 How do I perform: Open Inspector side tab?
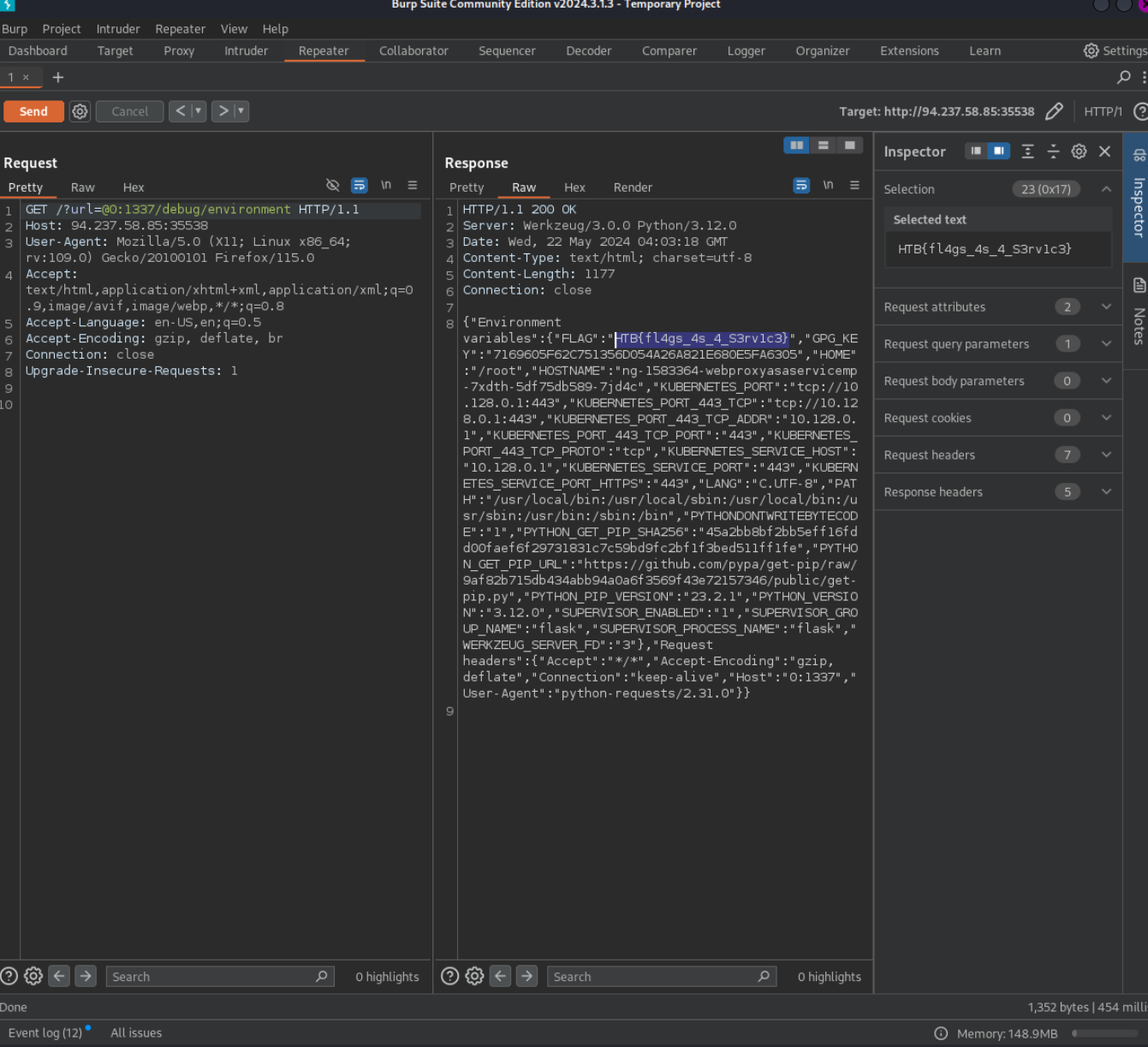click(1138, 197)
